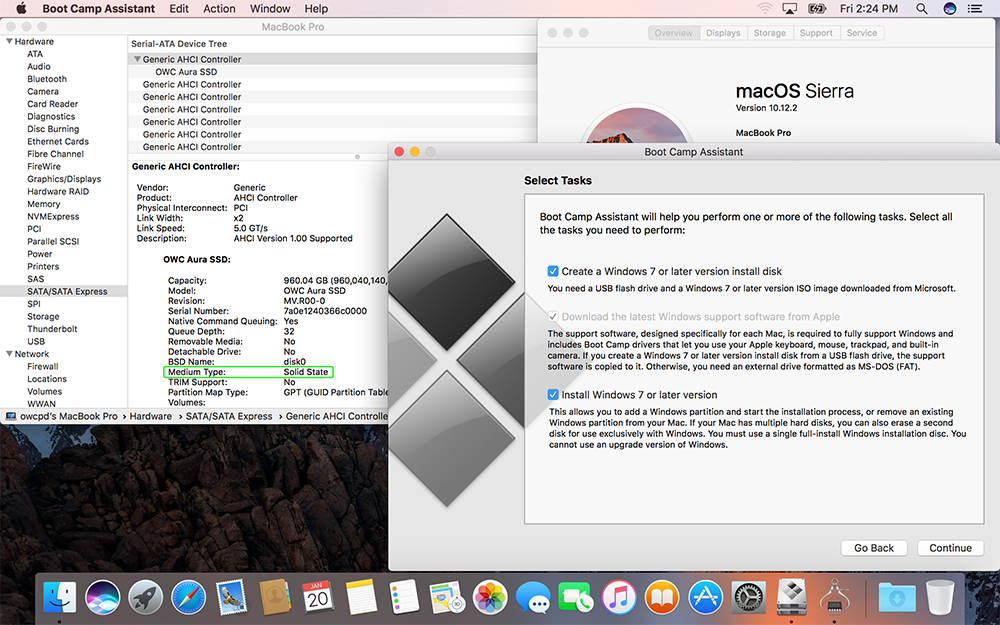Open Messages speech bubble icon in Dock
The height and width of the screenshot is (625, 1000).
(x=533, y=598)
